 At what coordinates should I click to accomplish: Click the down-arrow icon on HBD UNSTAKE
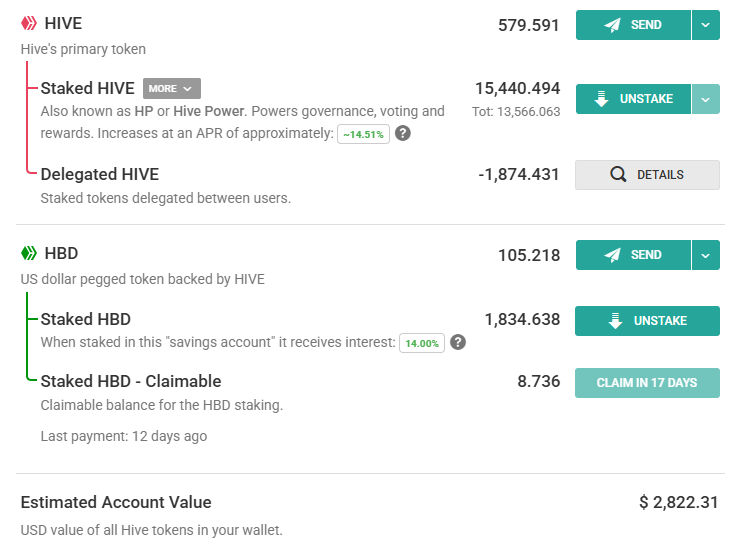coord(616,321)
